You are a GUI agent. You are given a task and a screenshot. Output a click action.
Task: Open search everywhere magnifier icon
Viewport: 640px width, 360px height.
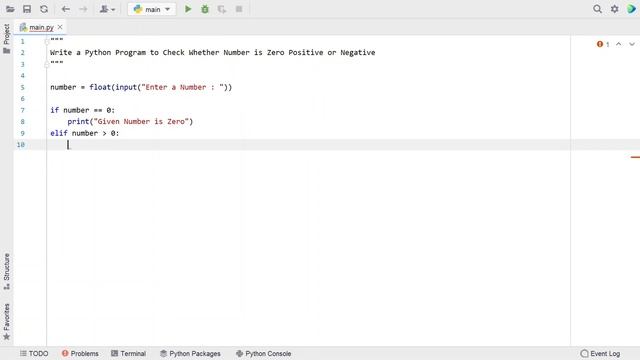coord(597,9)
